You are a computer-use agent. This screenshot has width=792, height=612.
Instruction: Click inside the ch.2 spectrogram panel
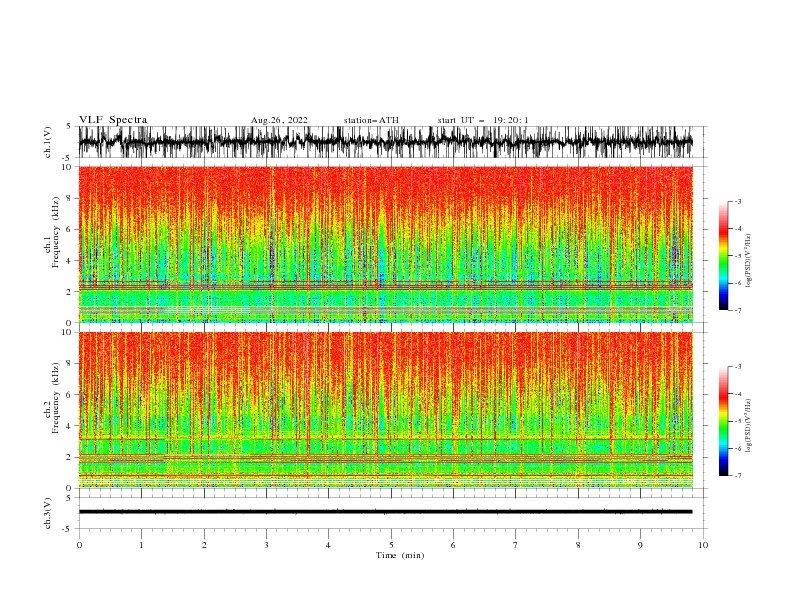pos(385,410)
